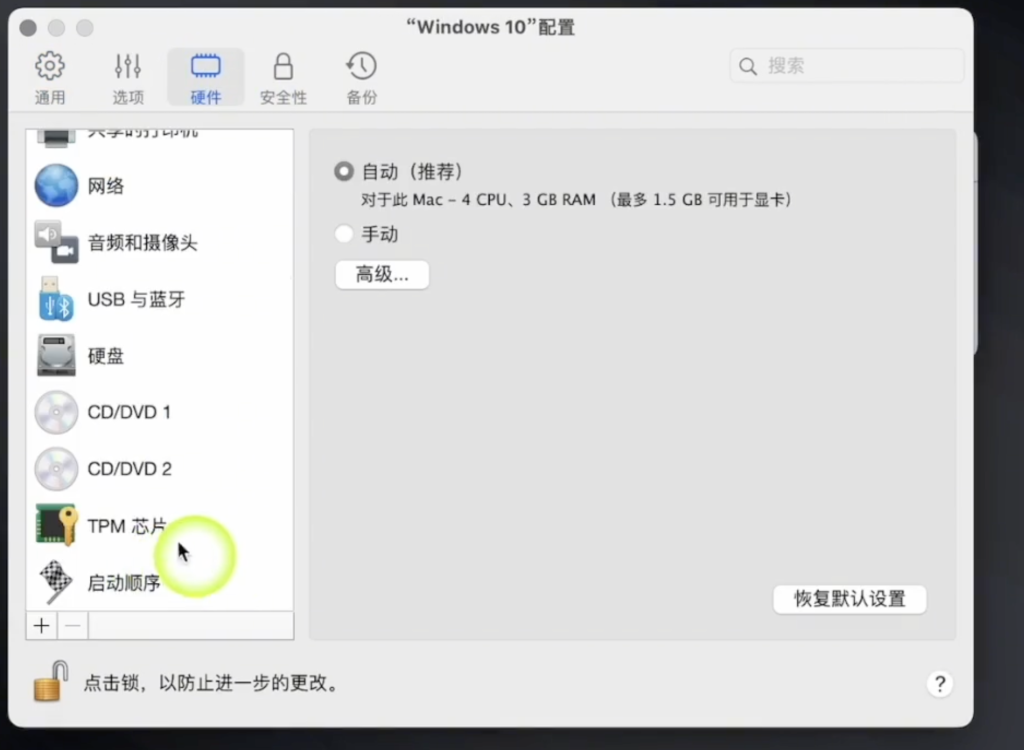Switch to the 选项 options tab
The width and height of the screenshot is (1024, 750).
(127, 78)
